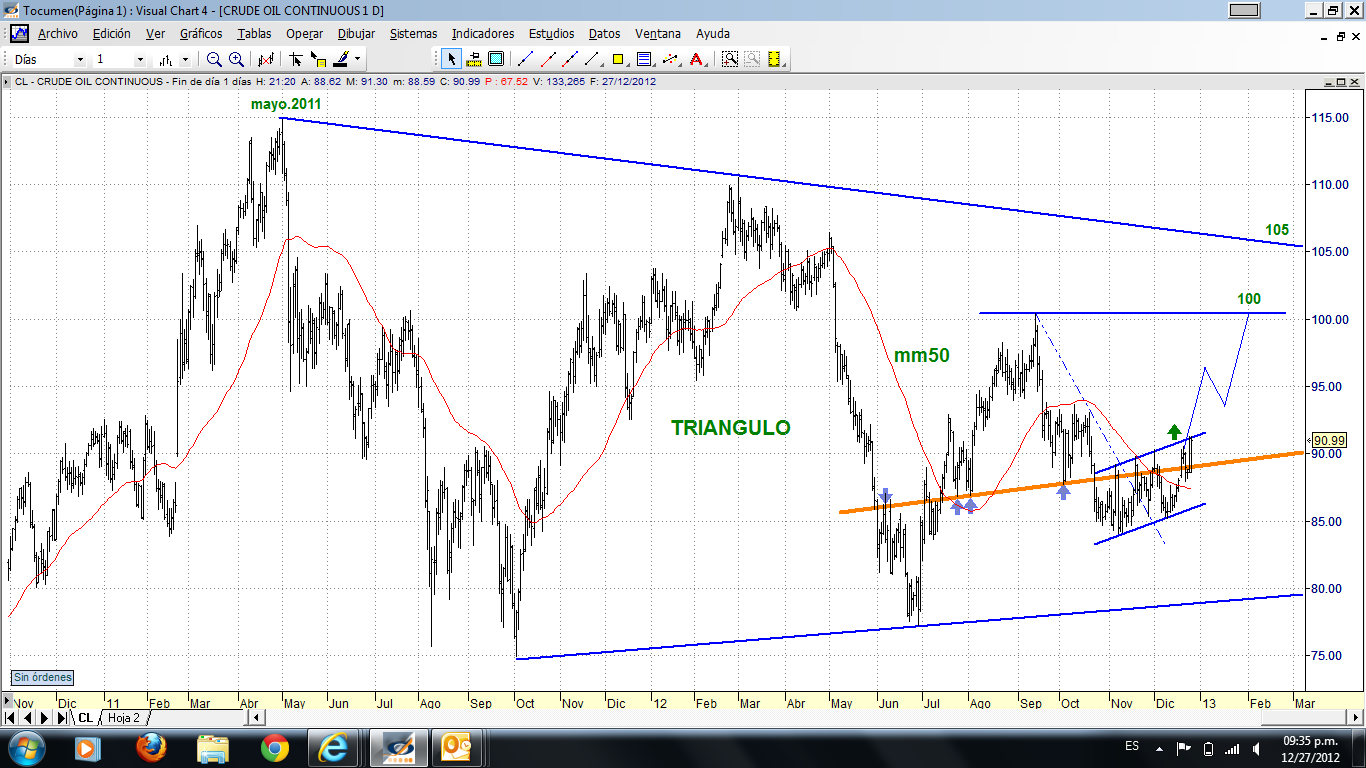Select the red text 'A' annotation tool
This screenshot has width=1366, height=768.
click(x=696, y=59)
